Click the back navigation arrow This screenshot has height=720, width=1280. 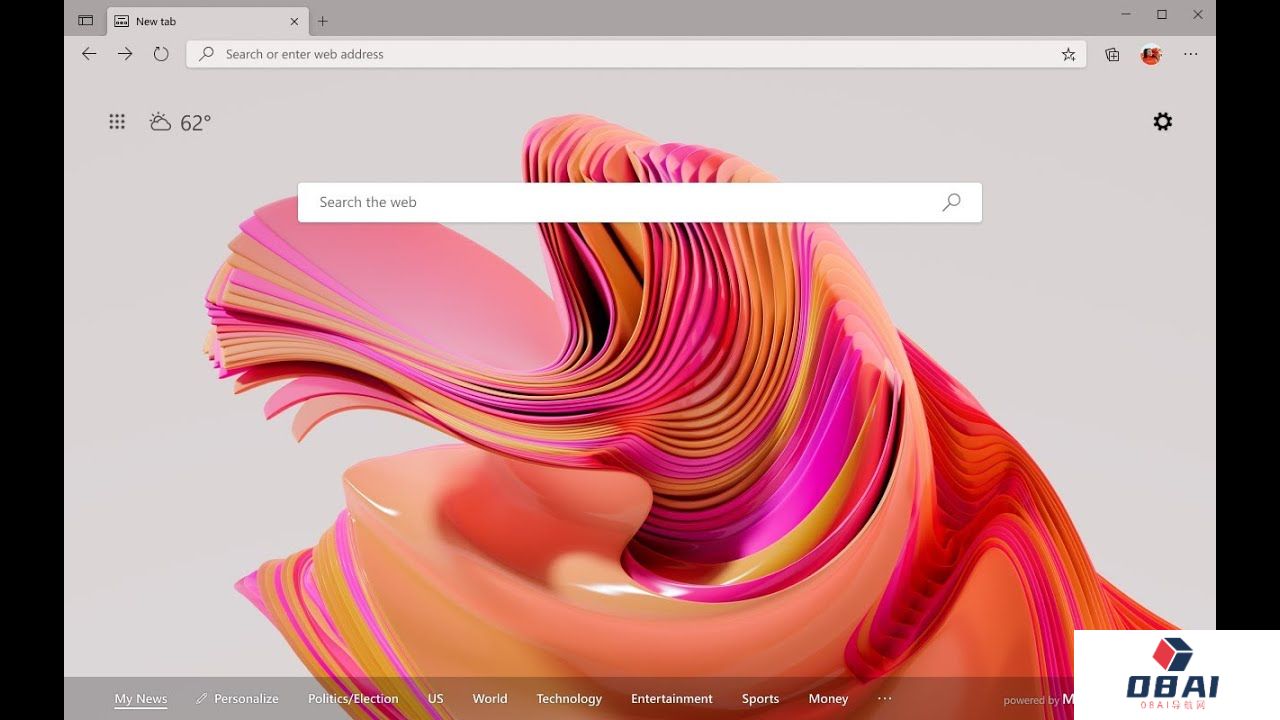(89, 54)
